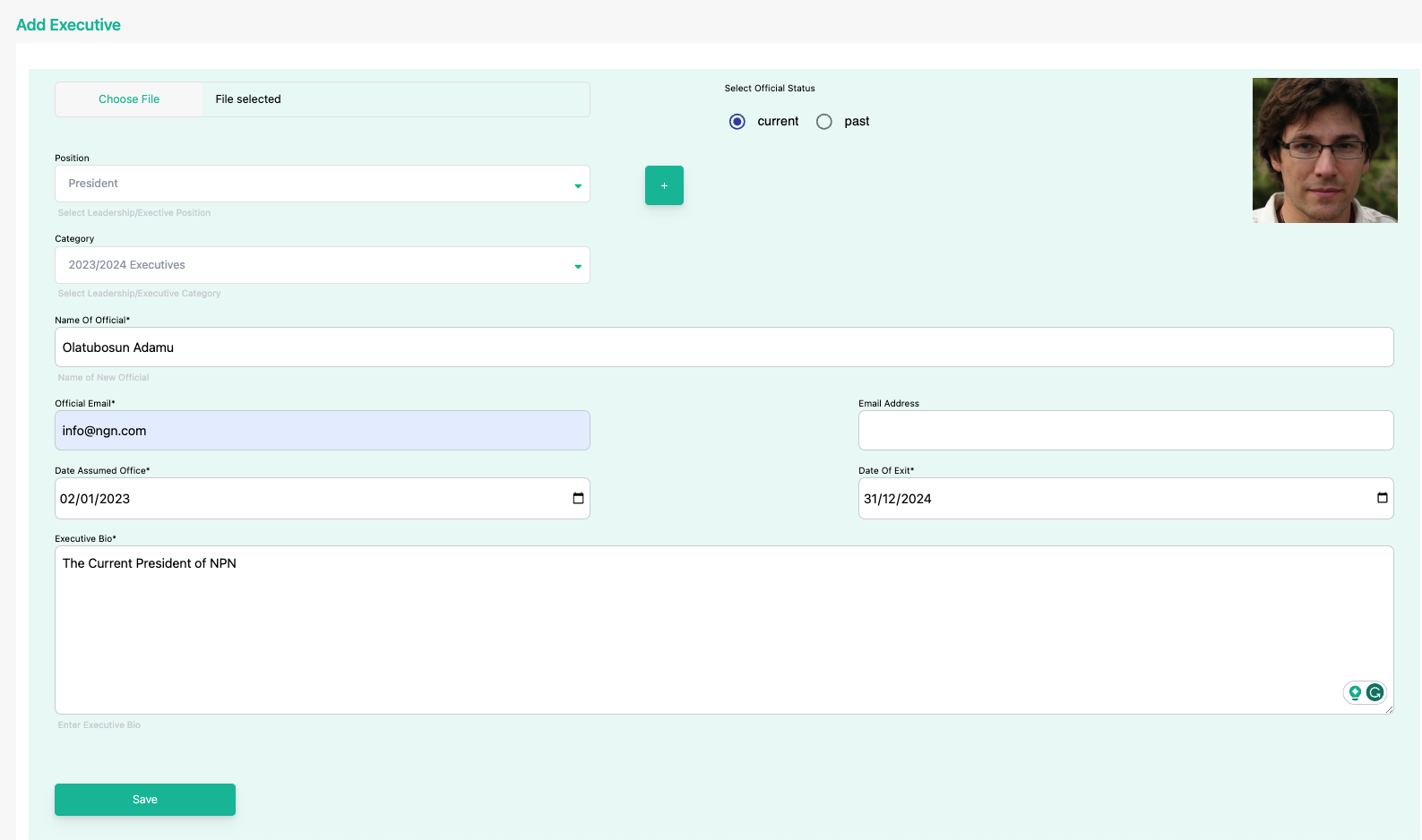Open calendar picker for Date Assumed Office

578,498
